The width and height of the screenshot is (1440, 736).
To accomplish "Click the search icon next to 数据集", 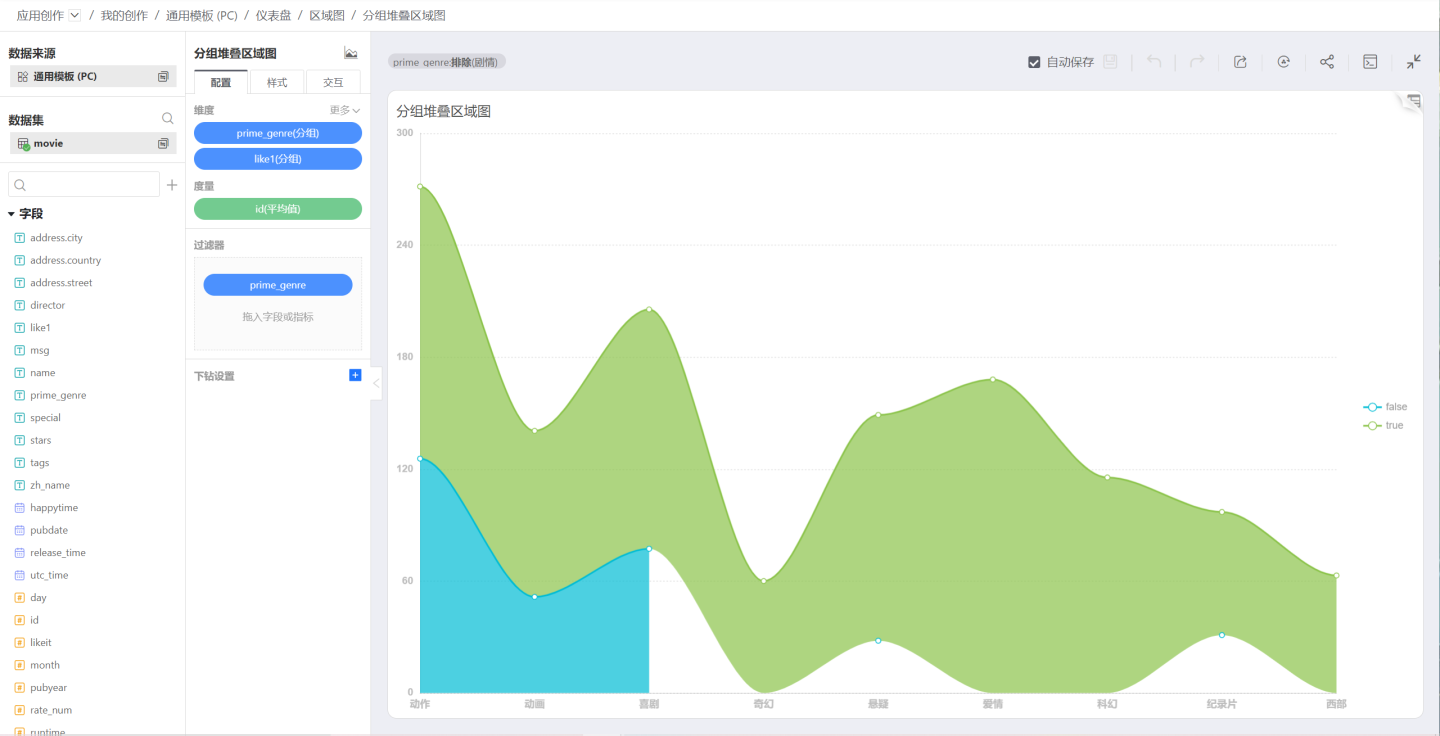I will pos(168,119).
